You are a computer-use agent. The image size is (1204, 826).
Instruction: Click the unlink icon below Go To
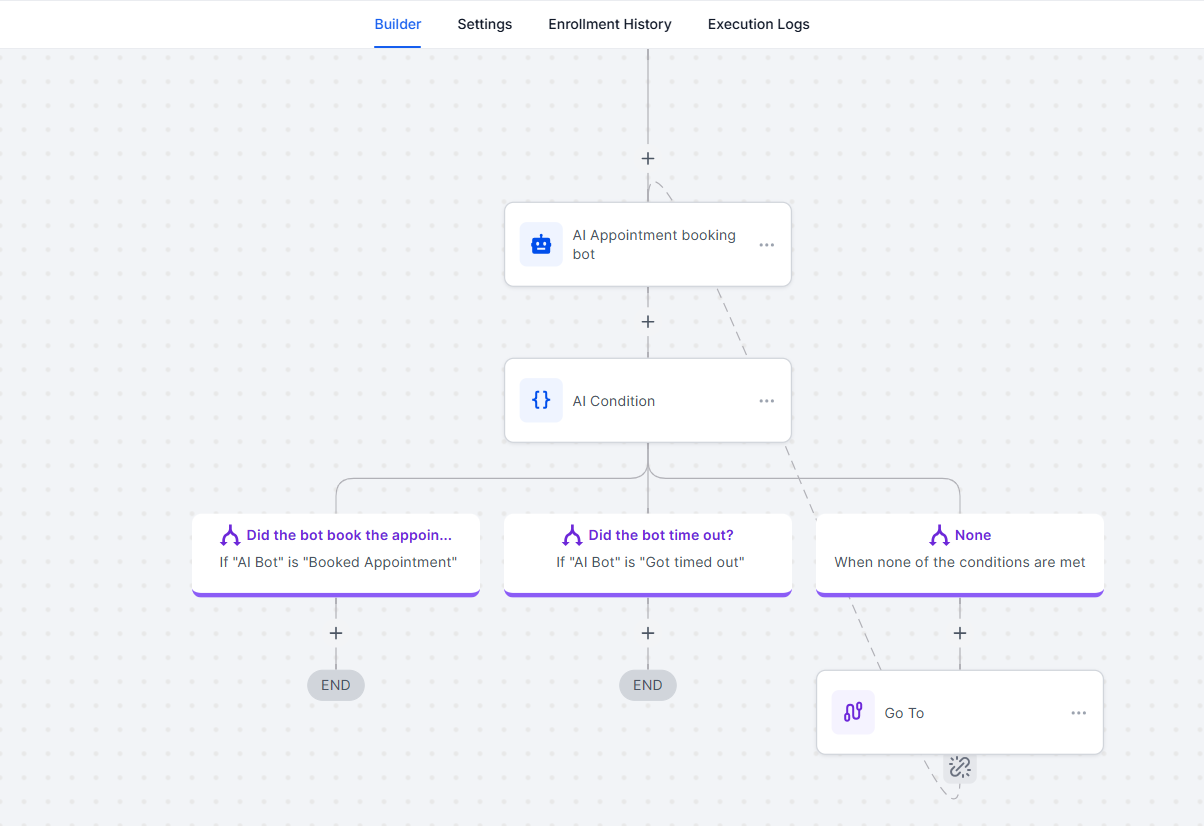click(x=960, y=767)
